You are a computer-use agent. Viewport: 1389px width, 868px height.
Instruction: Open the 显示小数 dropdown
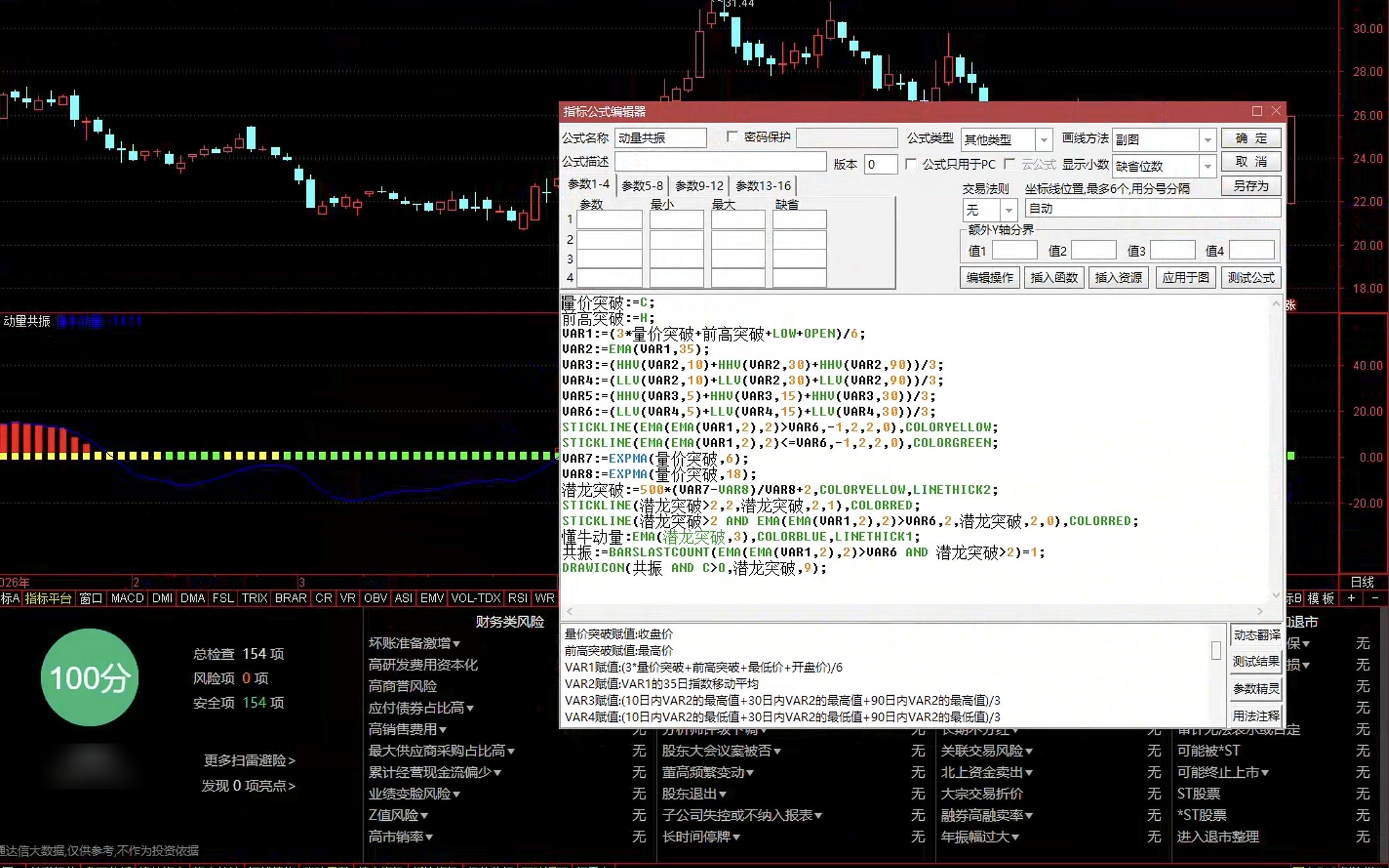pos(1207,166)
